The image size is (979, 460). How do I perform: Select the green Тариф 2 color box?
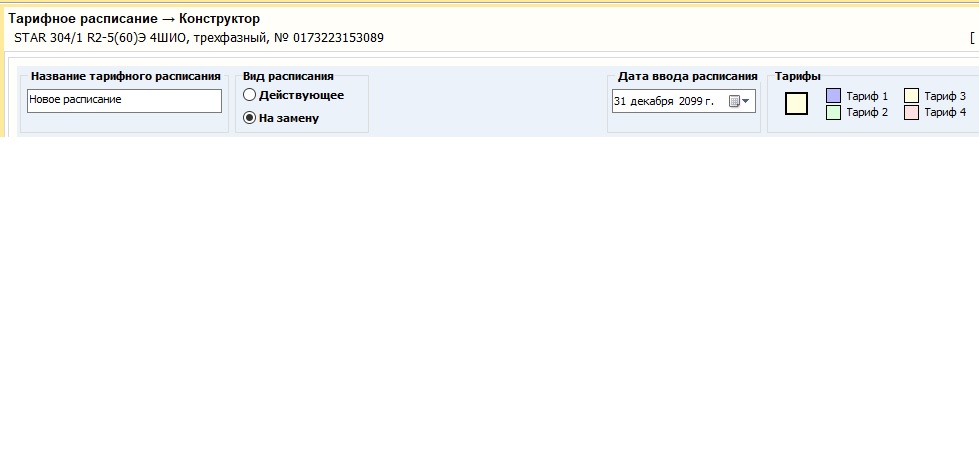pyautogui.click(x=833, y=113)
